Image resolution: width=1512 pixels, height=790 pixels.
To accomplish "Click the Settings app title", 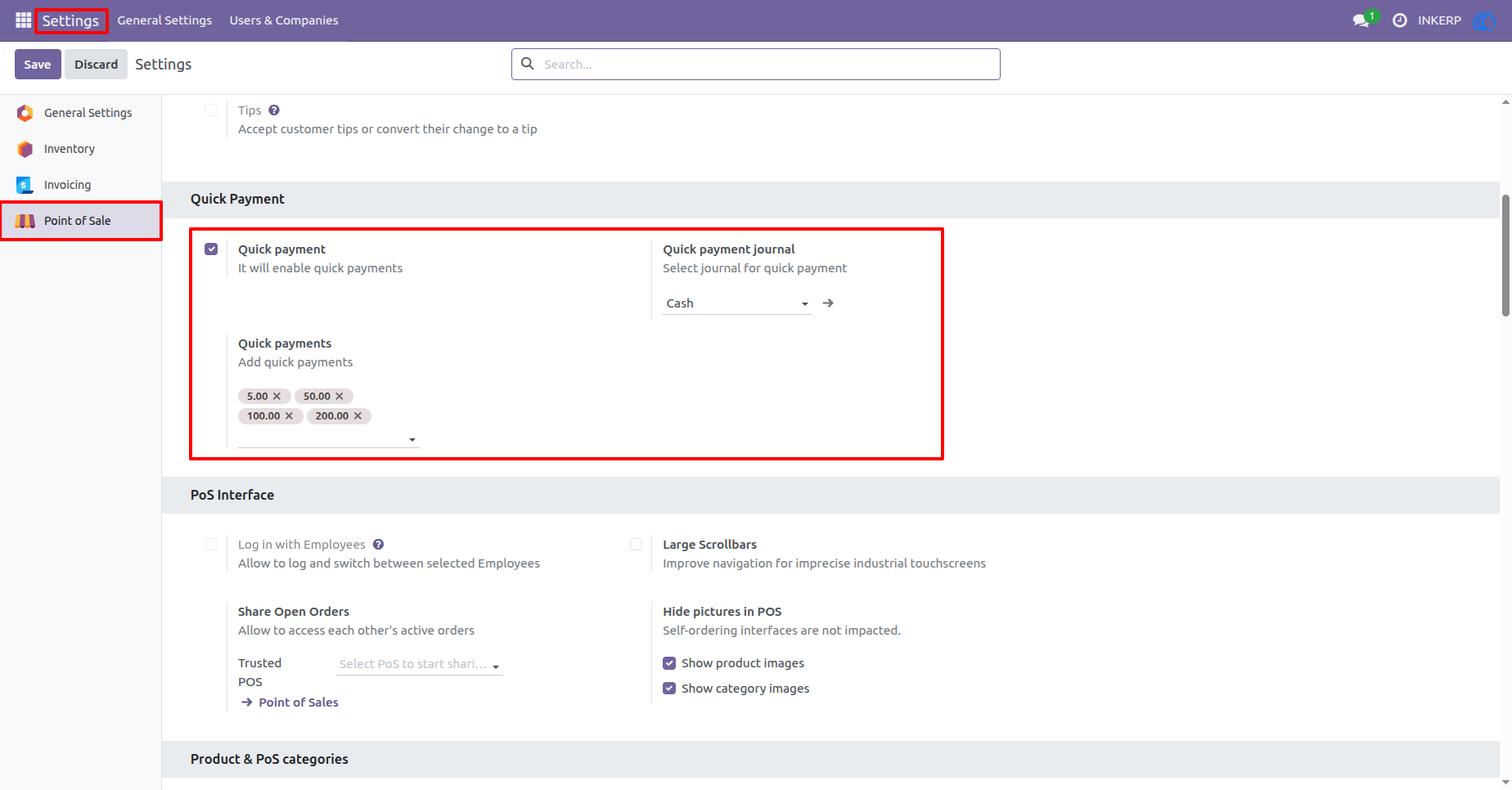I will 70,20.
